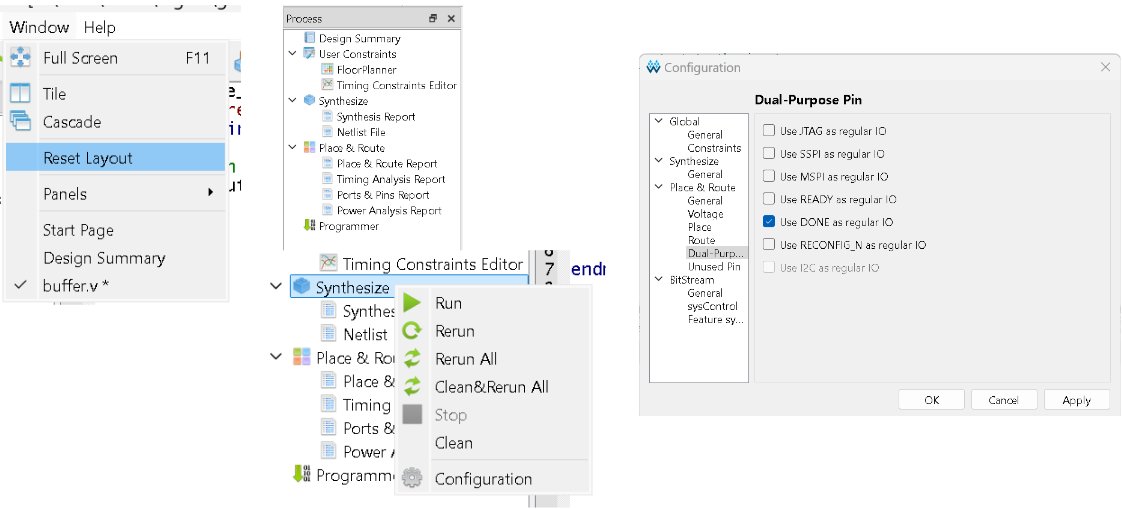Float the Process panel with its undock icon
The height and width of the screenshot is (509, 1122).
click(433, 19)
